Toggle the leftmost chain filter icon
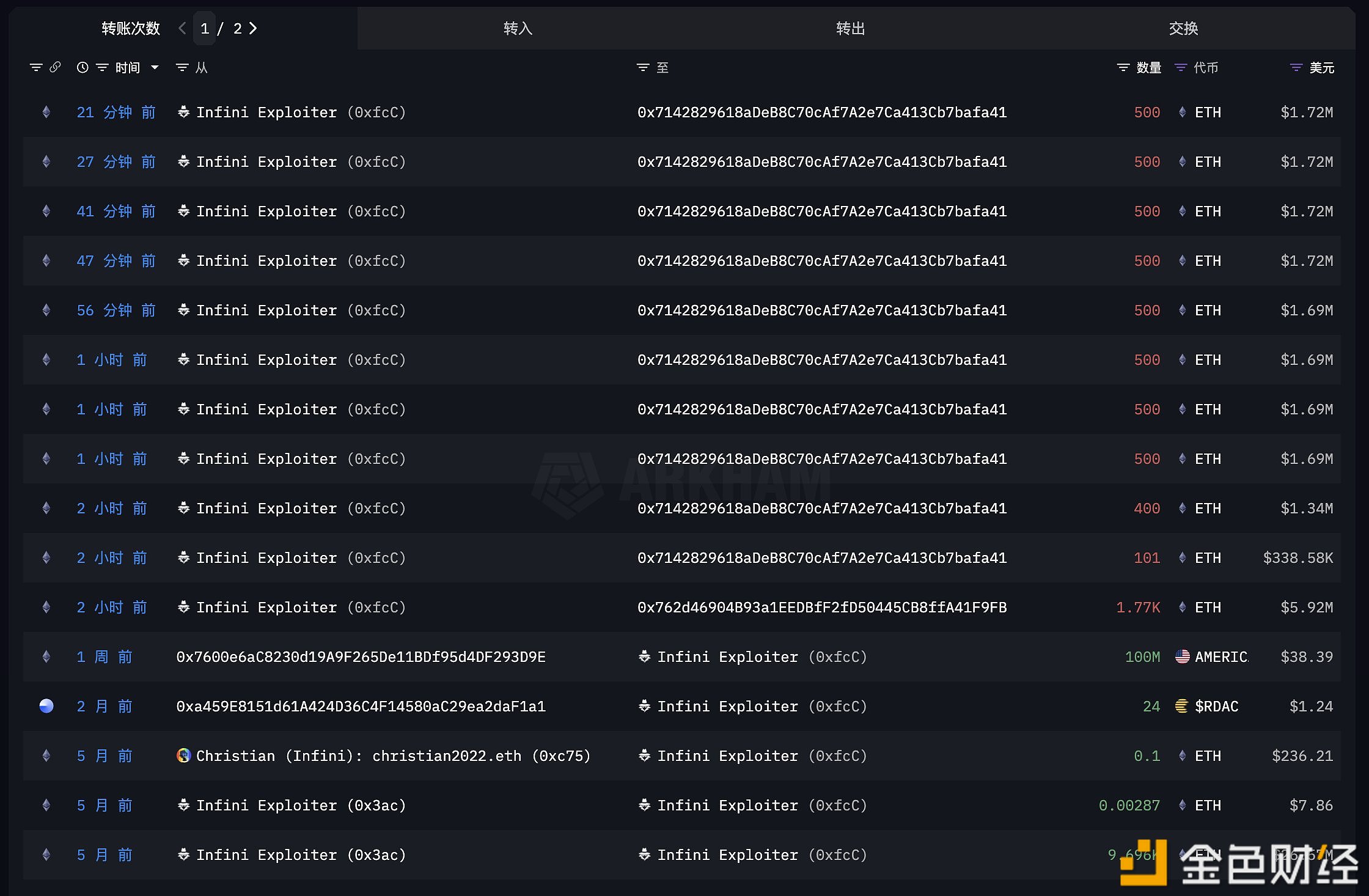 tap(36, 67)
